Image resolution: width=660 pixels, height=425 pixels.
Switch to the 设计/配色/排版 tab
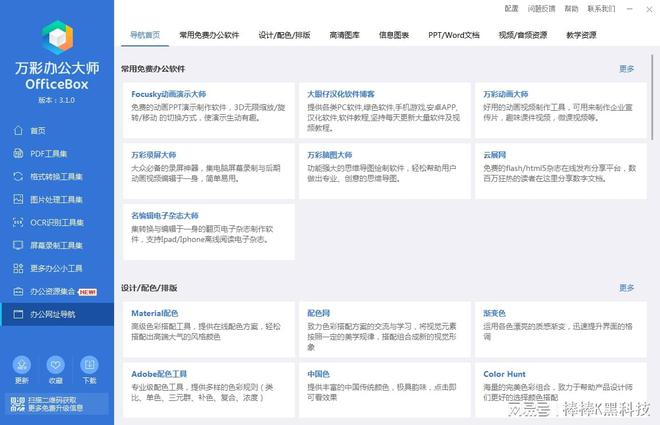[x=285, y=35]
